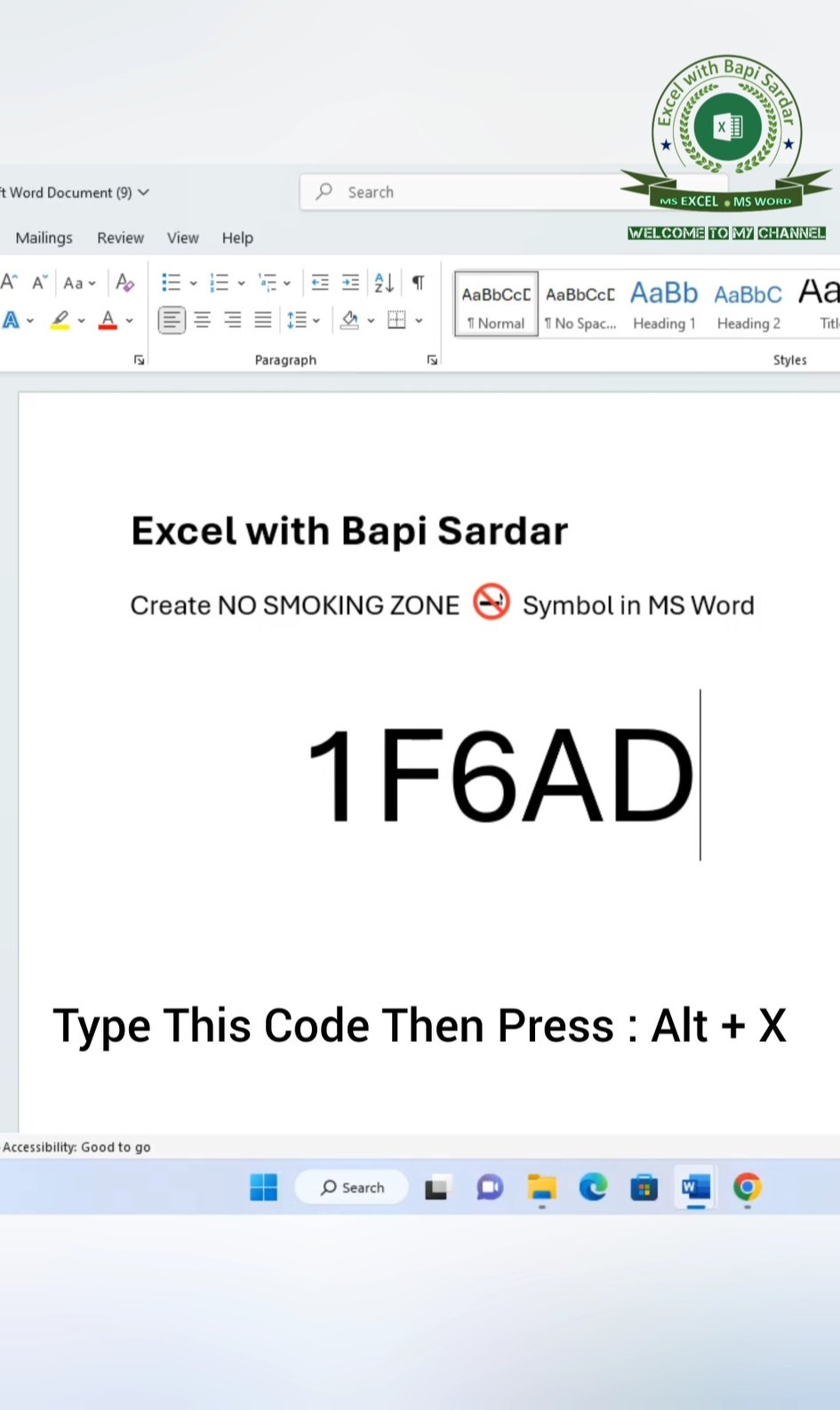
Task: Toggle show paragraph marks
Action: 417,283
